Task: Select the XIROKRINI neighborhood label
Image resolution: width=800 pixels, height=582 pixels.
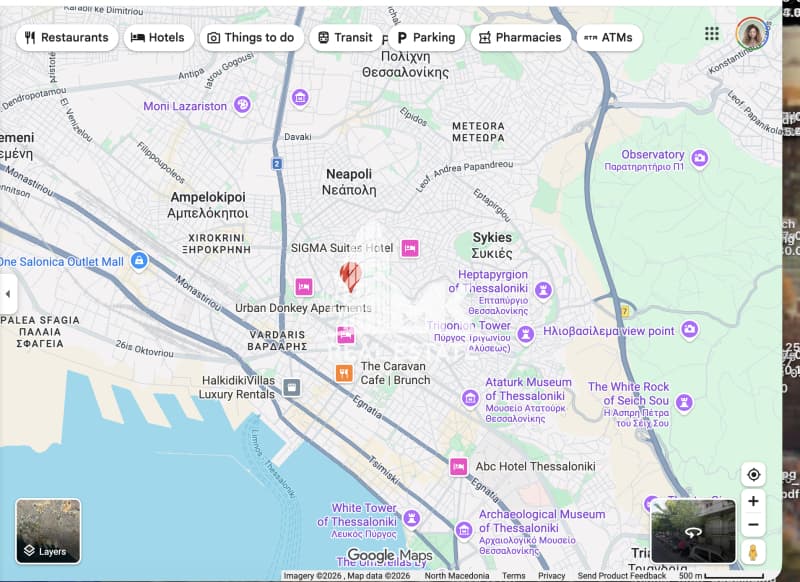Action: (216, 244)
